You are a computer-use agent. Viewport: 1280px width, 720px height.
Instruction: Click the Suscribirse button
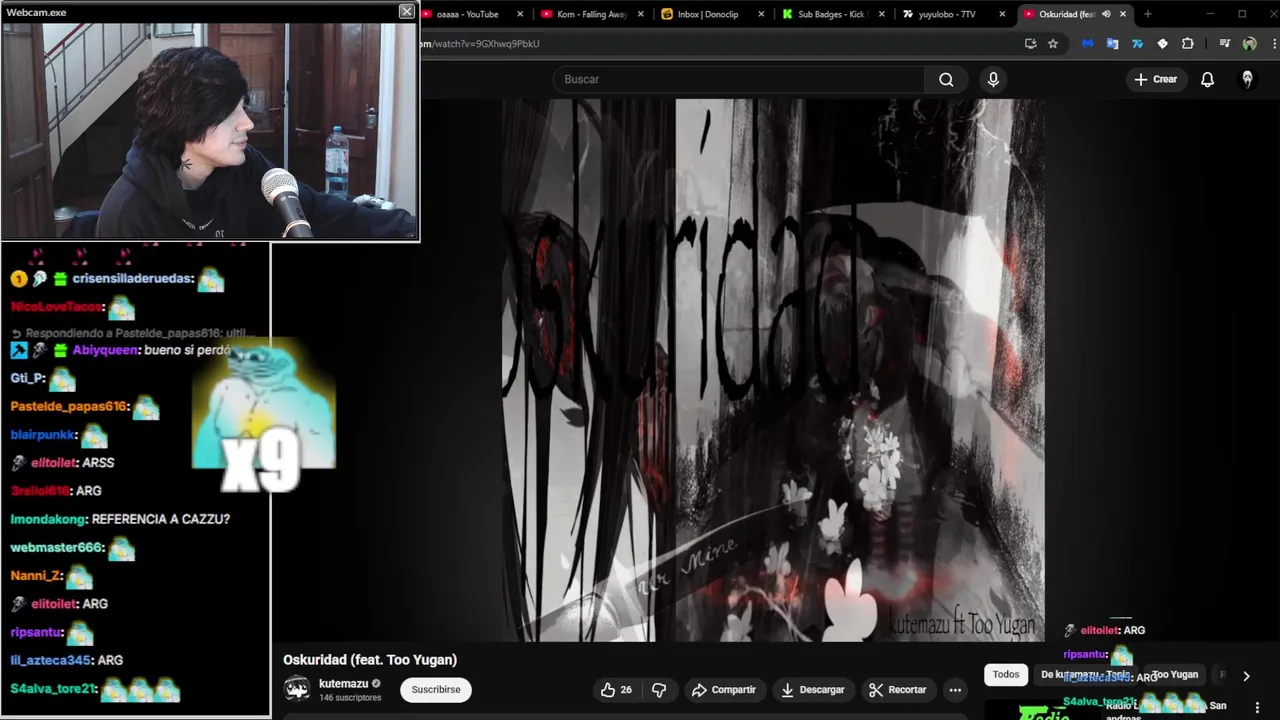pyautogui.click(x=436, y=690)
